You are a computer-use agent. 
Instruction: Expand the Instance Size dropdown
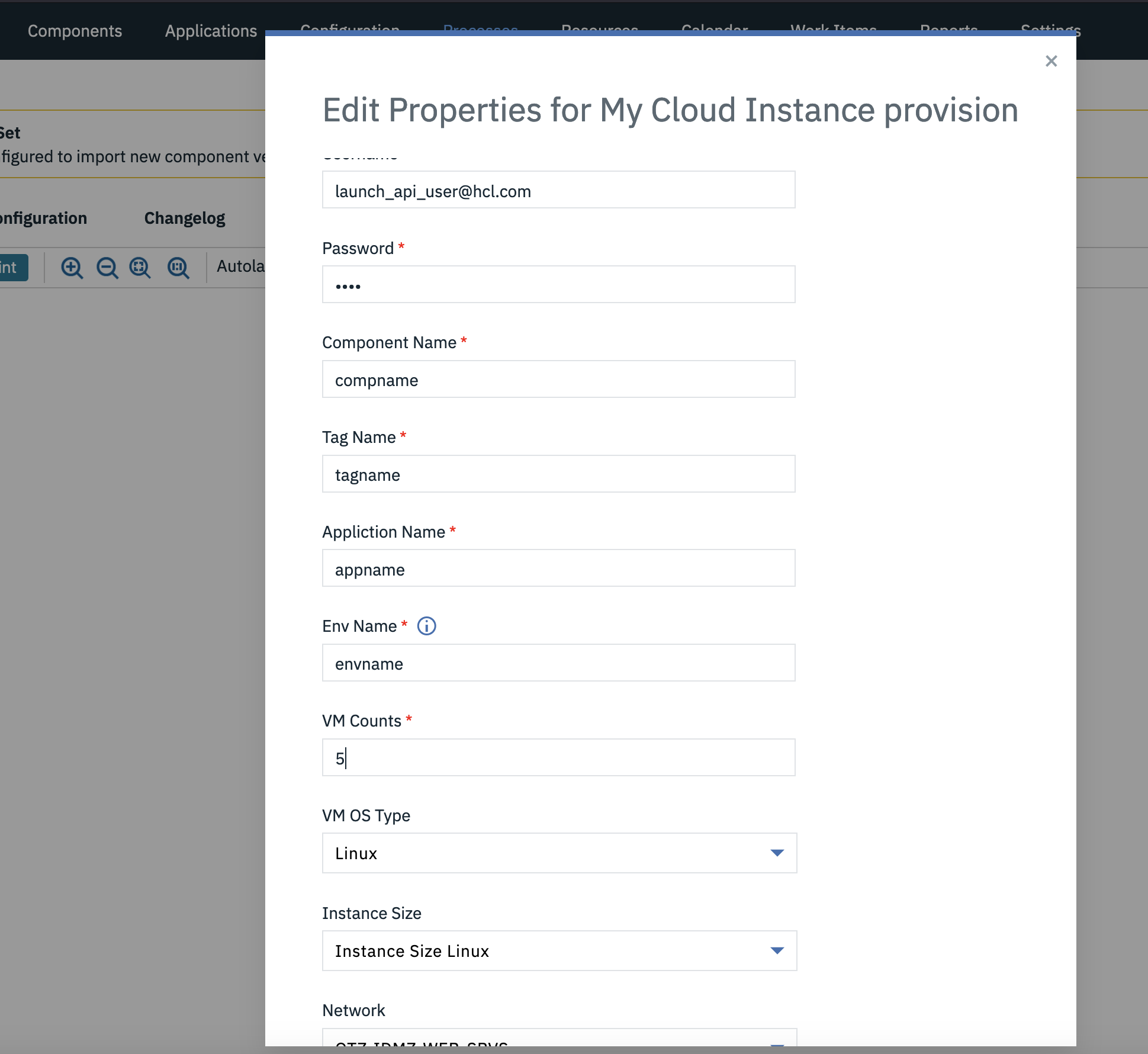[559, 950]
